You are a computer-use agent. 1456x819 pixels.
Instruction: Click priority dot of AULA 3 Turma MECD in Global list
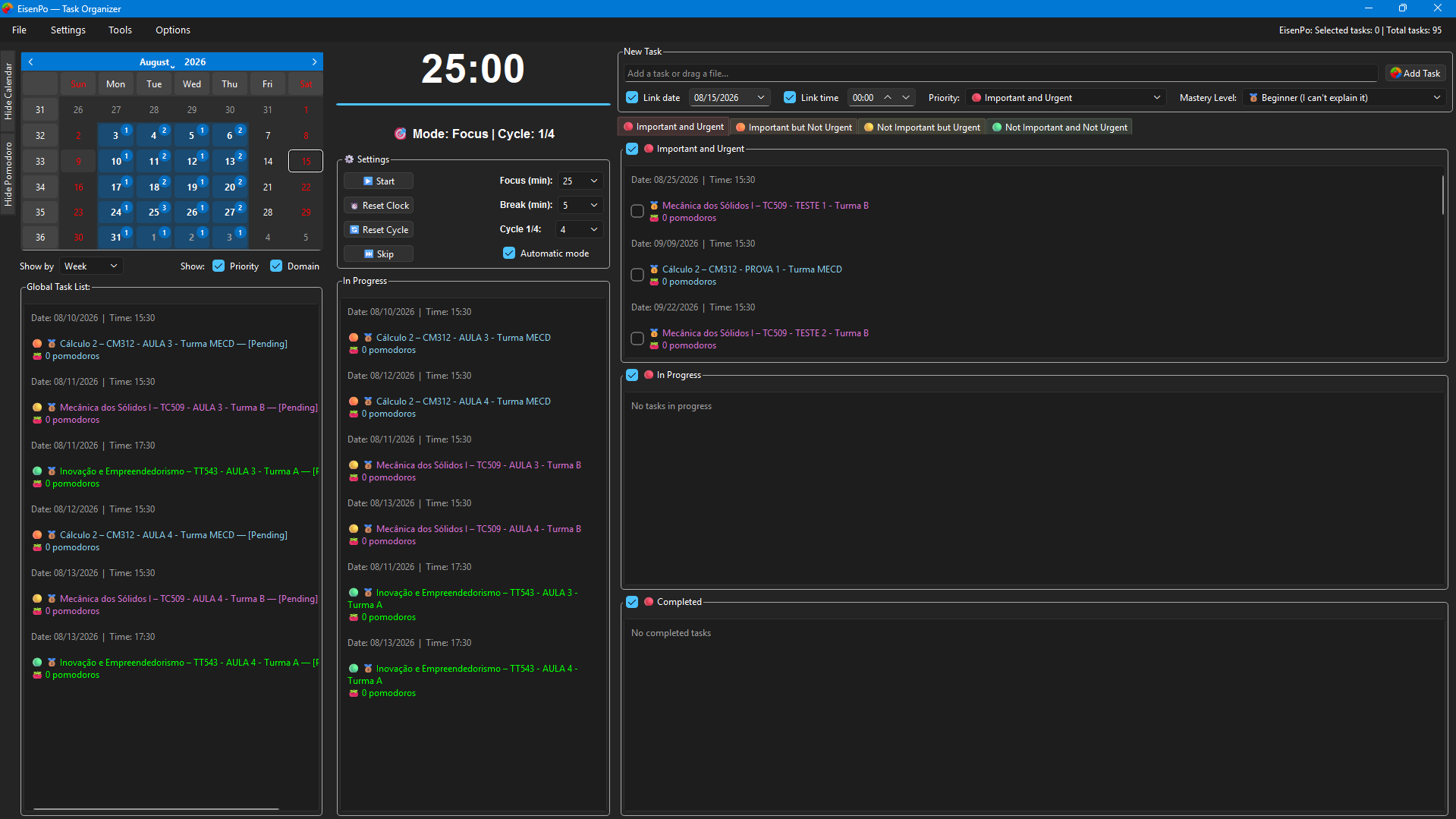[37, 344]
